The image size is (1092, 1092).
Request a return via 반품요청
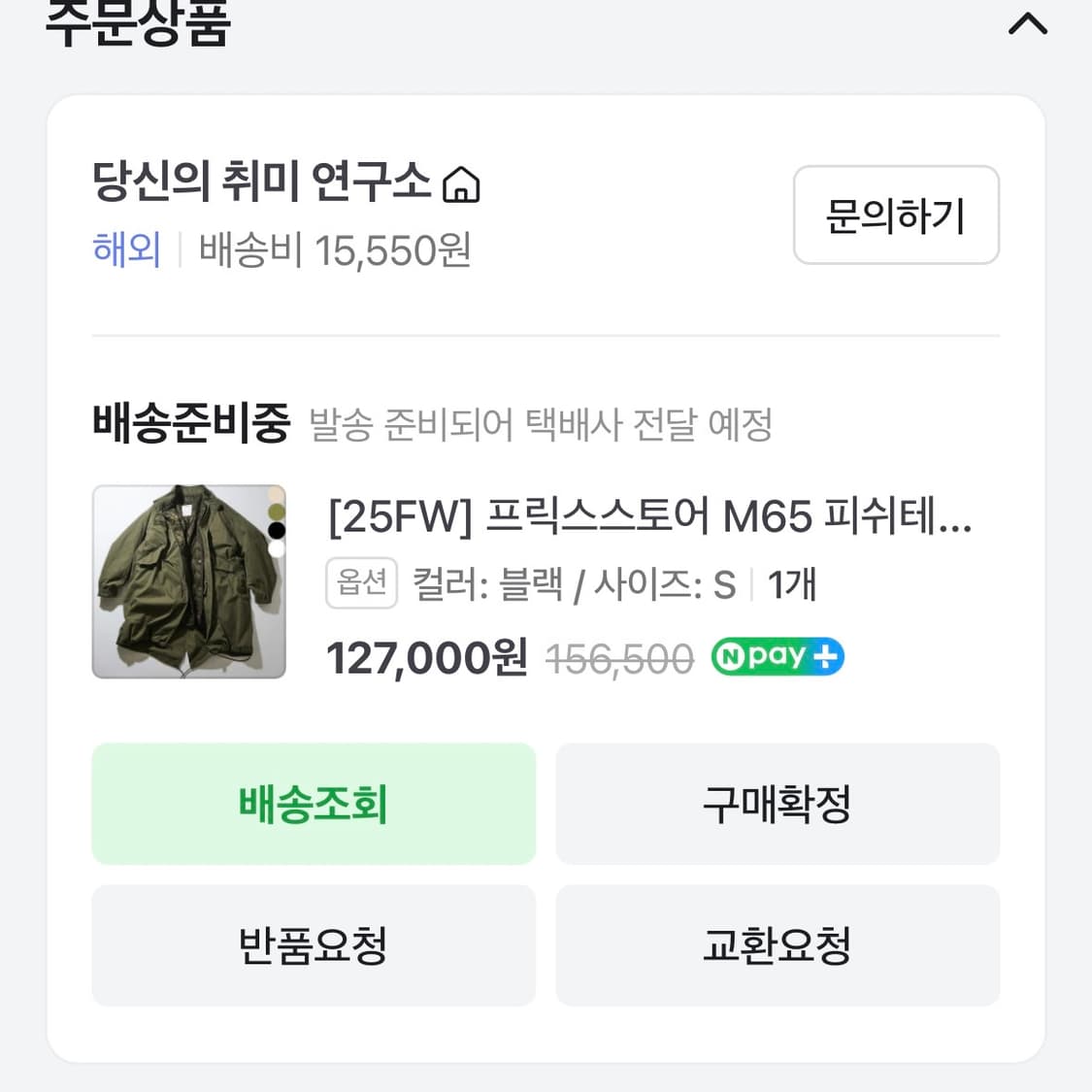[x=313, y=945]
